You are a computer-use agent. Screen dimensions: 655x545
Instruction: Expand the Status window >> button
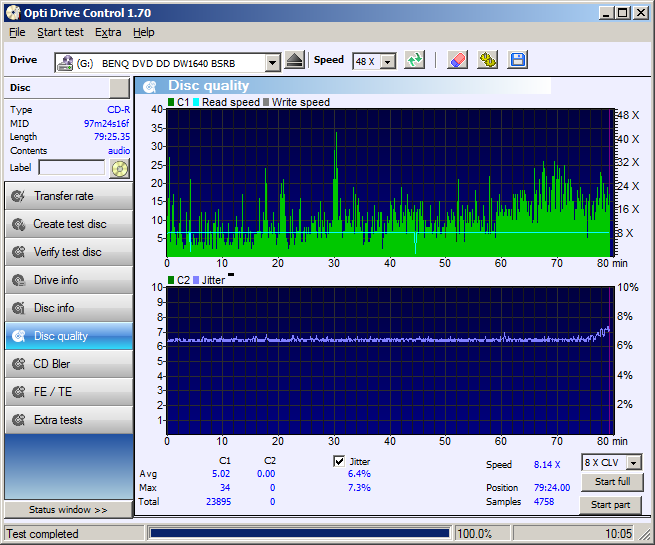point(69,510)
